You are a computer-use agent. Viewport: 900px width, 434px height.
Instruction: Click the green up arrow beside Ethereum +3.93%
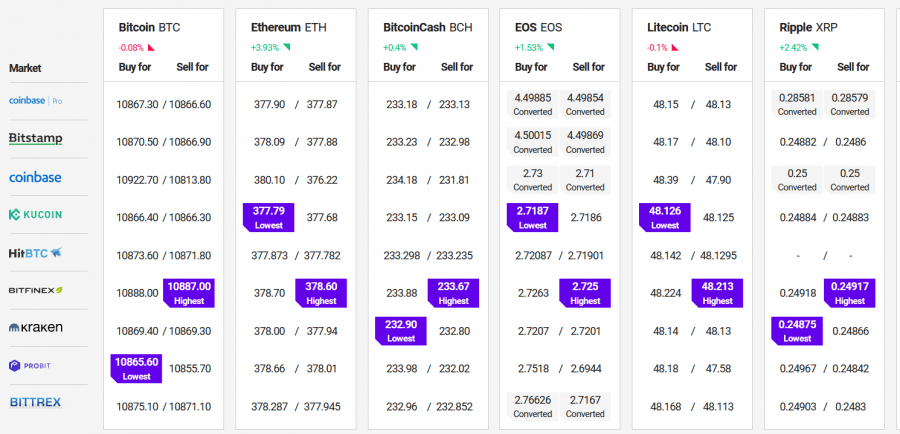pyautogui.click(x=286, y=47)
